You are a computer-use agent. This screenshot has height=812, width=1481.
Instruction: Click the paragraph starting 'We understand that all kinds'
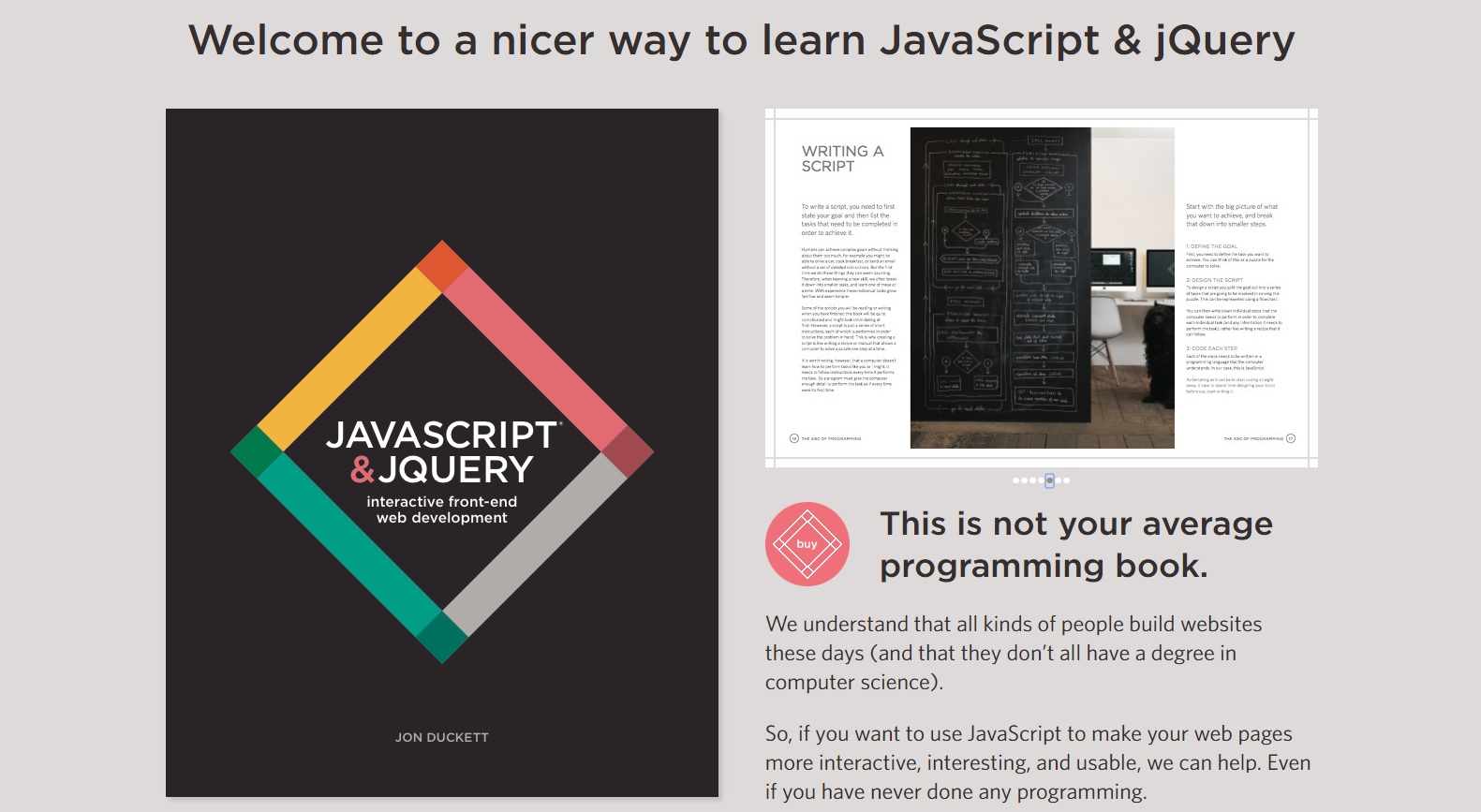coord(1014,654)
